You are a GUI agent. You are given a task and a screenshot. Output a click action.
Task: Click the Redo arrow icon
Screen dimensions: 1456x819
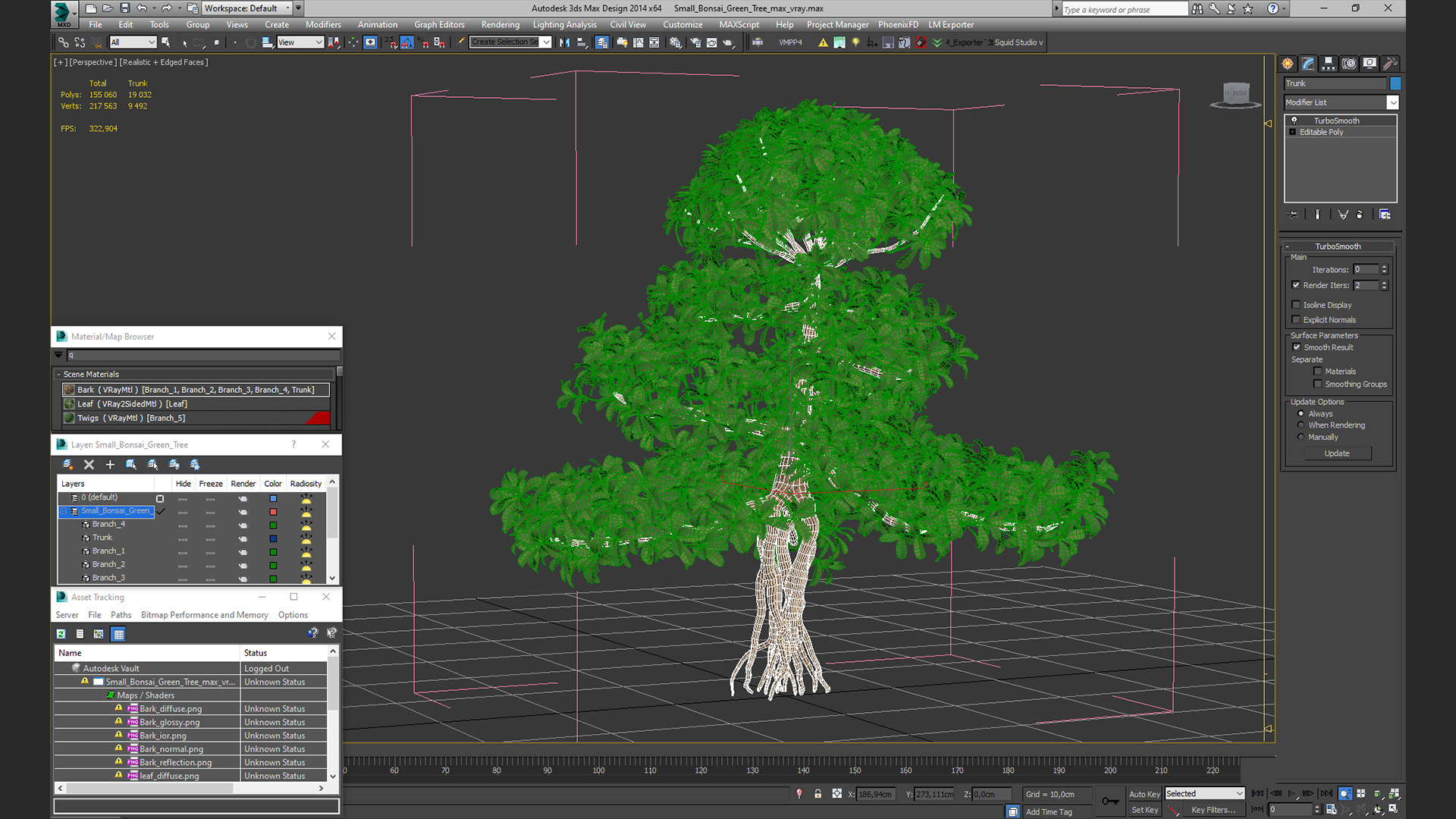coord(166,8)
